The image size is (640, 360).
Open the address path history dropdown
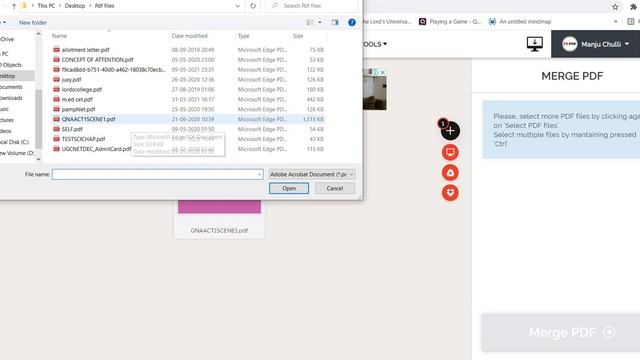(x=238, y=6)
